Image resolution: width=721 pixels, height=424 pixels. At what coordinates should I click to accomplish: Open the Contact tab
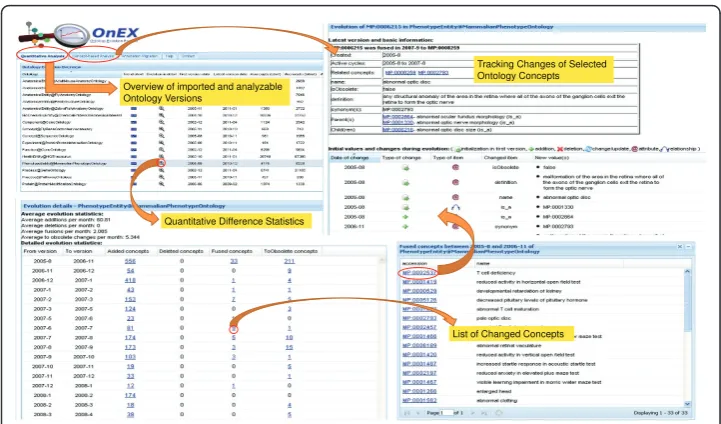click(x=188, y=56)
